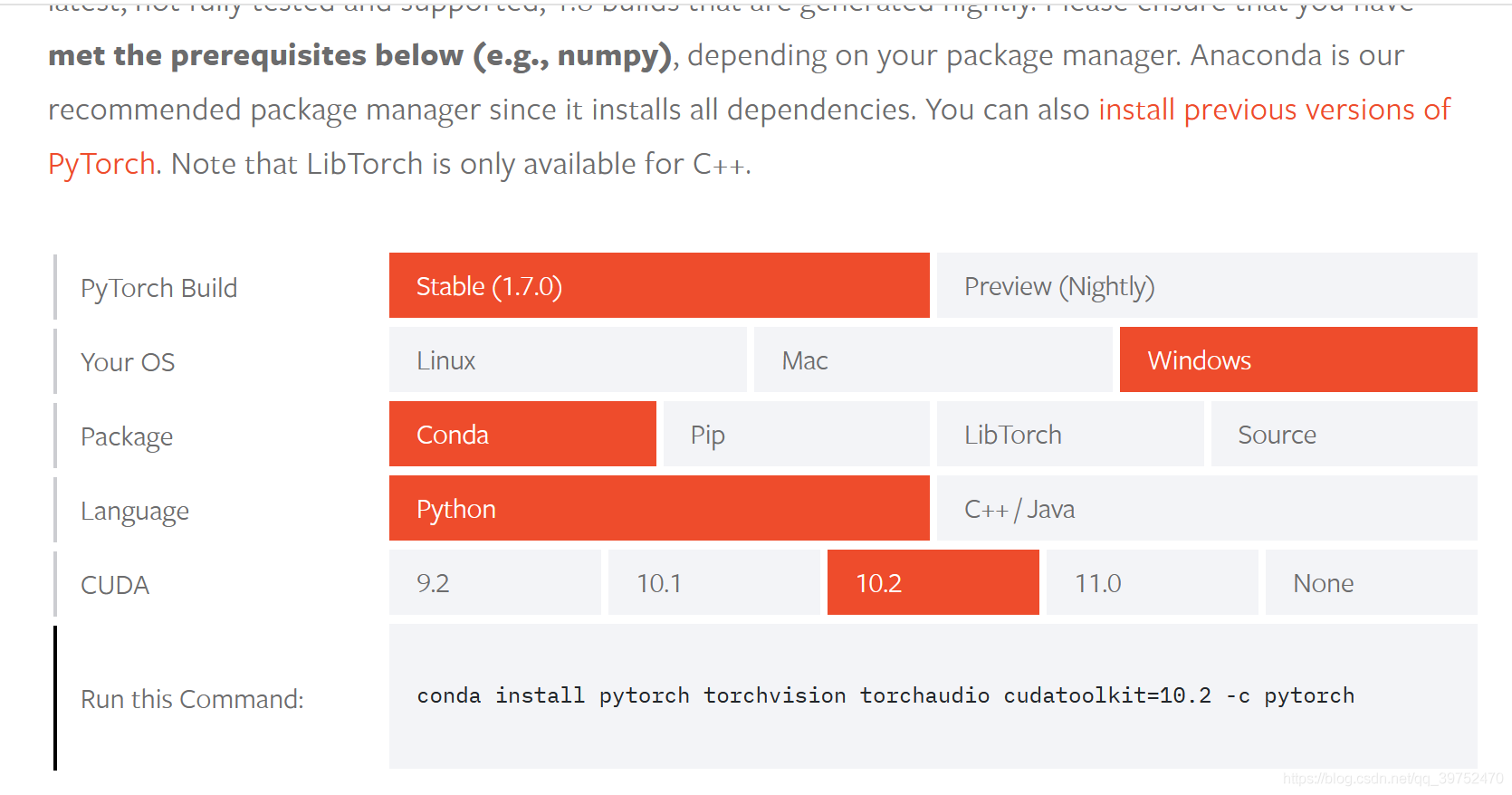
Task: Click the conda install command text
Action: pyautogui.click(x=885, y=695)
